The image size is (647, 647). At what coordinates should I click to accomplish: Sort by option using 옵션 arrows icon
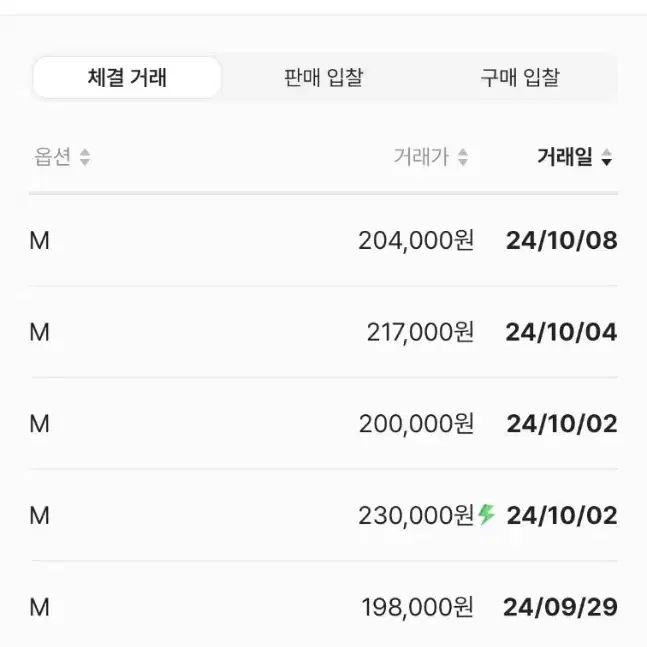pos(85,157)
